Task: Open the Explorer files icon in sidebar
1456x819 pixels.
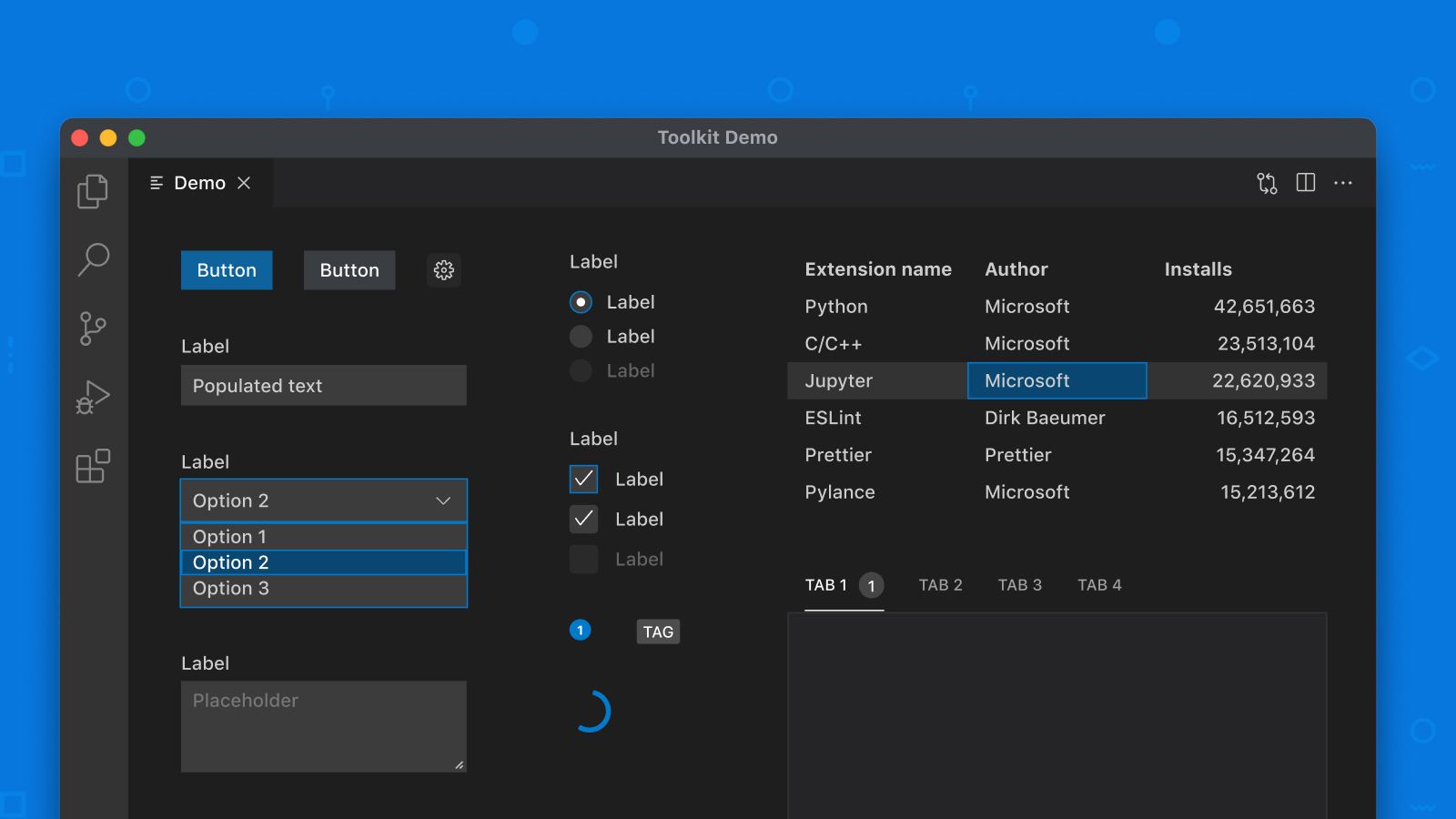Action: tap(92, 191)
